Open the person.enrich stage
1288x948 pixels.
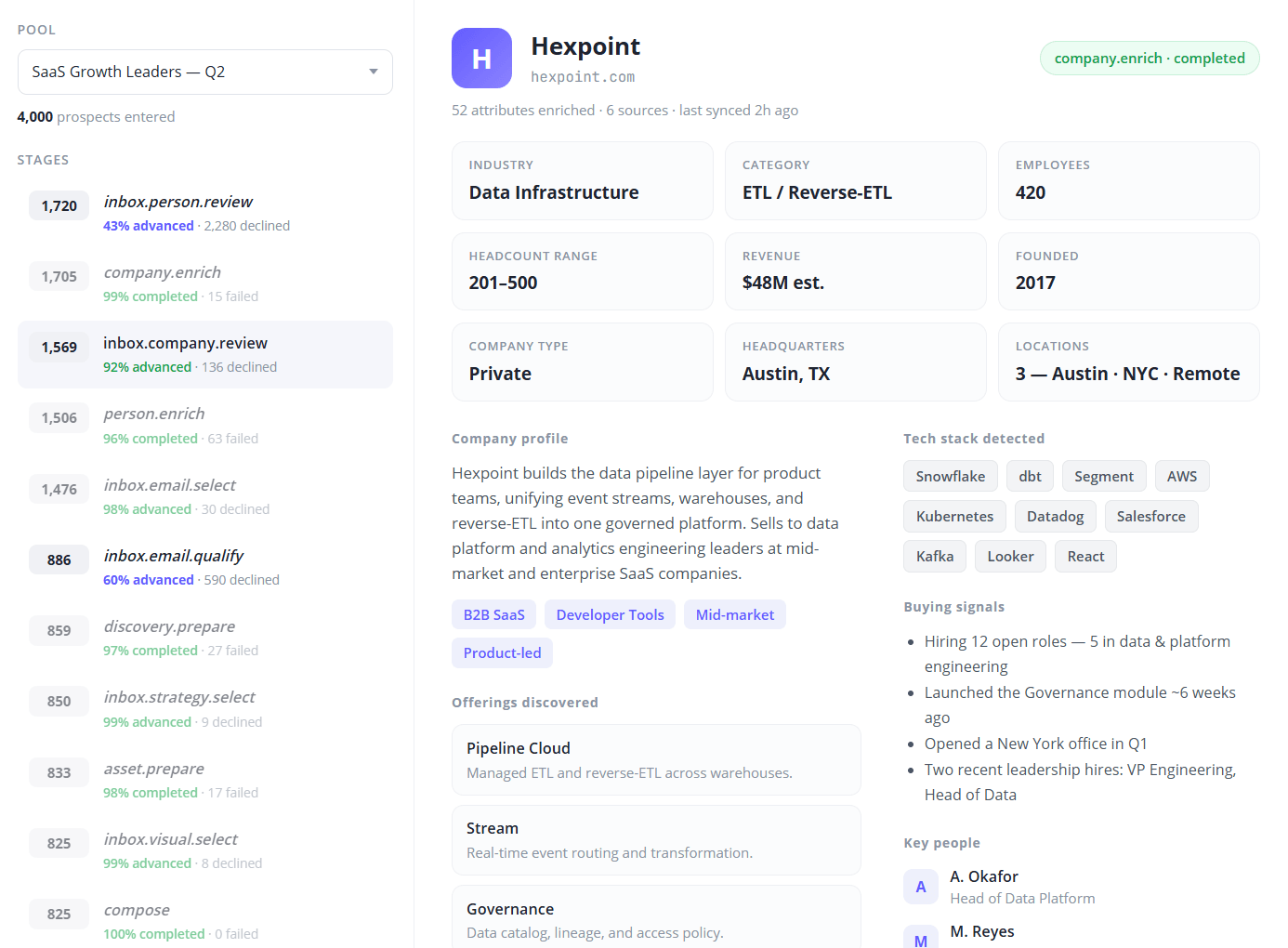click(205, 425)
